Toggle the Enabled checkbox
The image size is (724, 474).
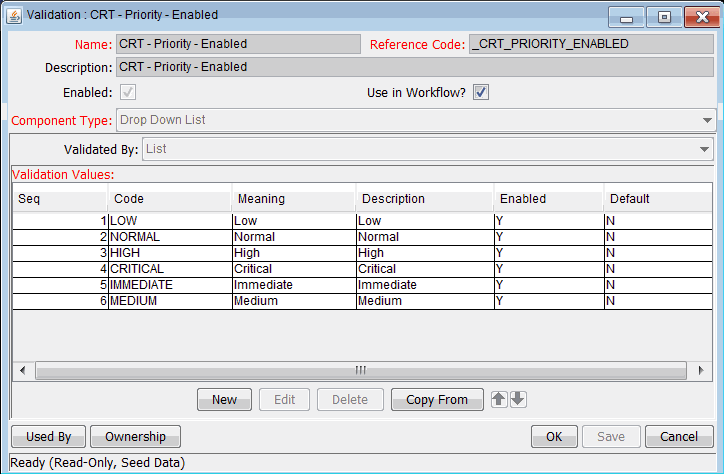click(x=127, y=93)
